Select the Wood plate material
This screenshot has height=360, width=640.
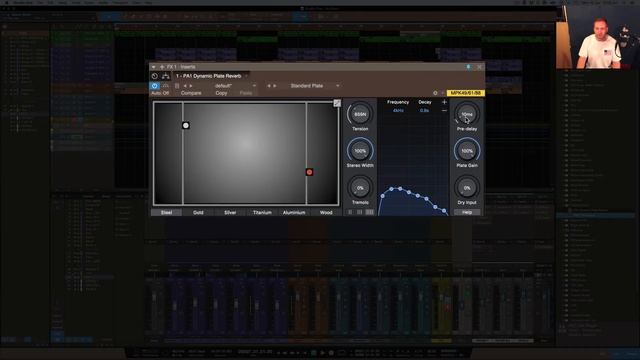click(x=326, y=212)
